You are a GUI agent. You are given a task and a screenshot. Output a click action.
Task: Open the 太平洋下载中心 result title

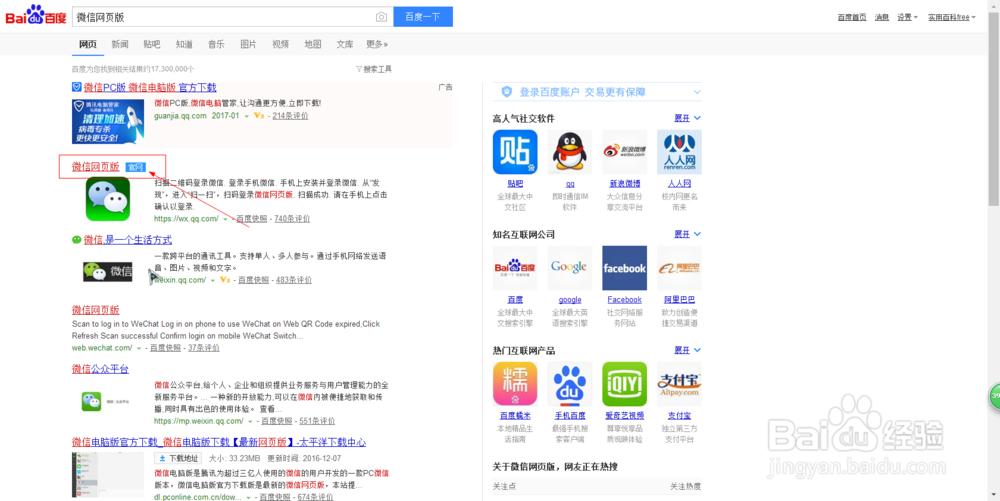pyautogui.click(x=219, y=442)
